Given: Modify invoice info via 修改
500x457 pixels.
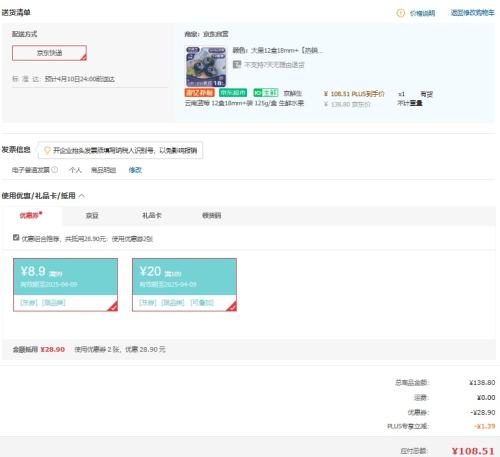Looking at the screenshot, I should (135, 170).
